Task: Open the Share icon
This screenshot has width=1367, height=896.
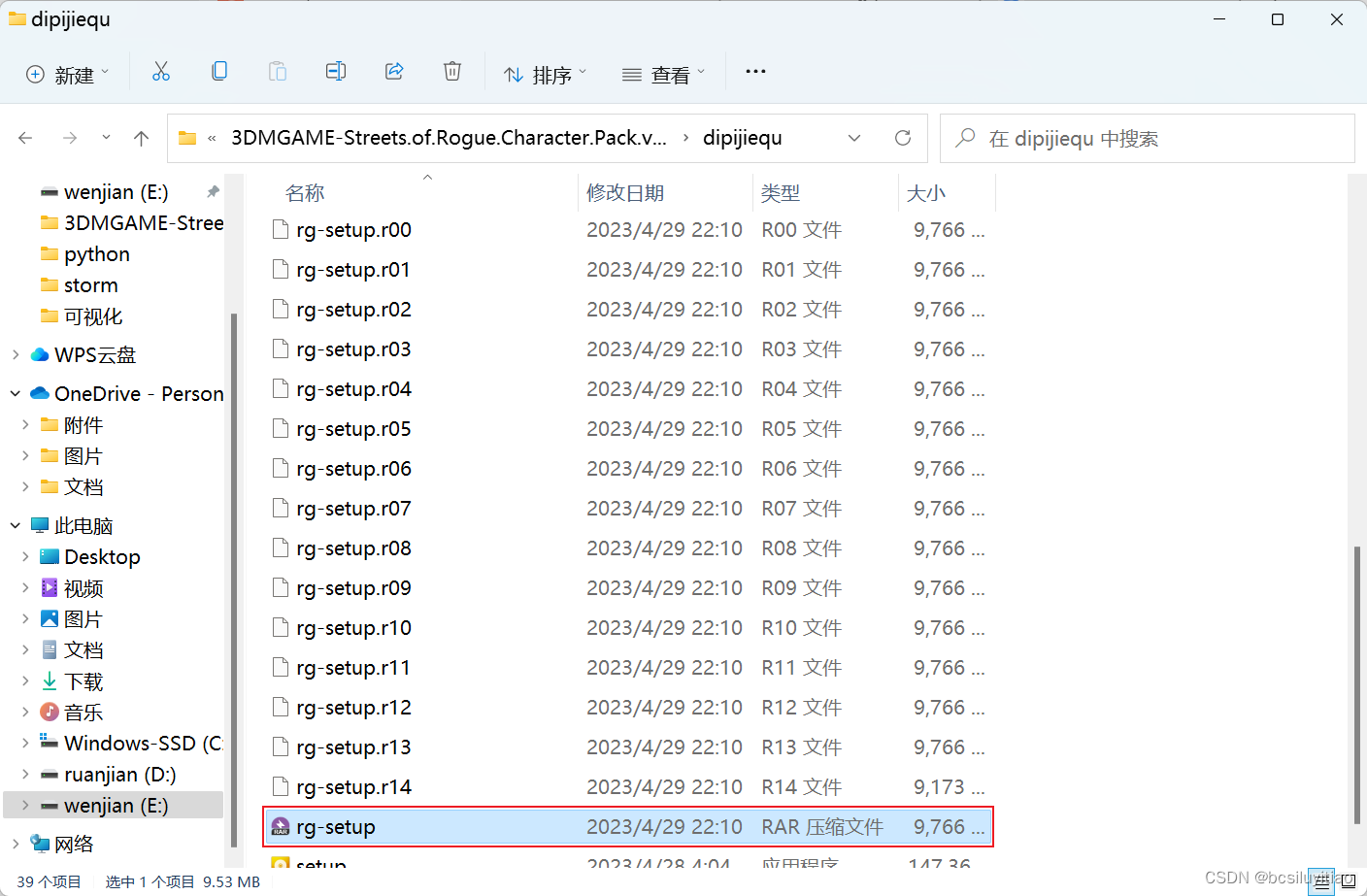Action: (x=394, y=71)
